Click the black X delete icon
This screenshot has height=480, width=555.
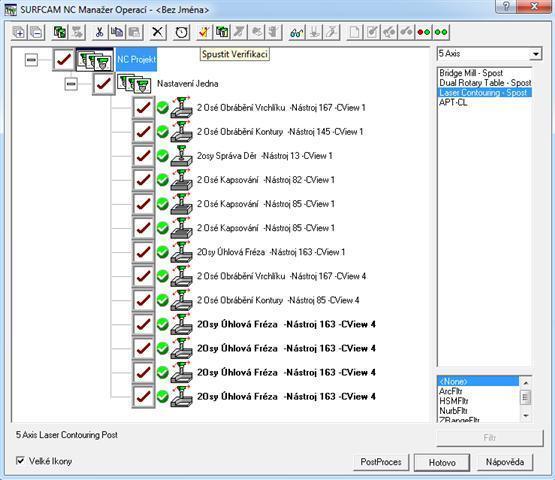pos(158,32)
